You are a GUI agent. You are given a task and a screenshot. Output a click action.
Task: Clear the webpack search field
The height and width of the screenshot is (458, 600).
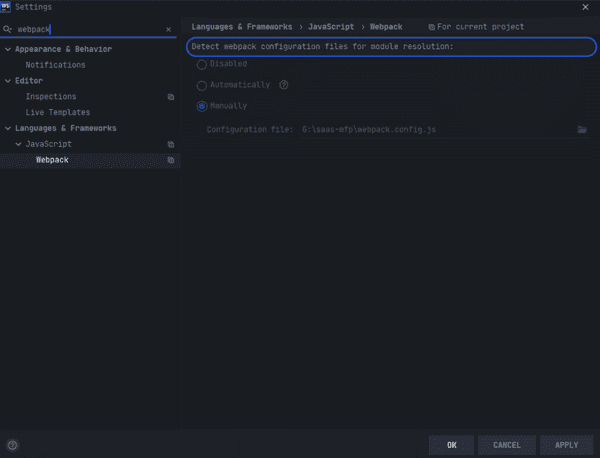(x=168, y=29)
